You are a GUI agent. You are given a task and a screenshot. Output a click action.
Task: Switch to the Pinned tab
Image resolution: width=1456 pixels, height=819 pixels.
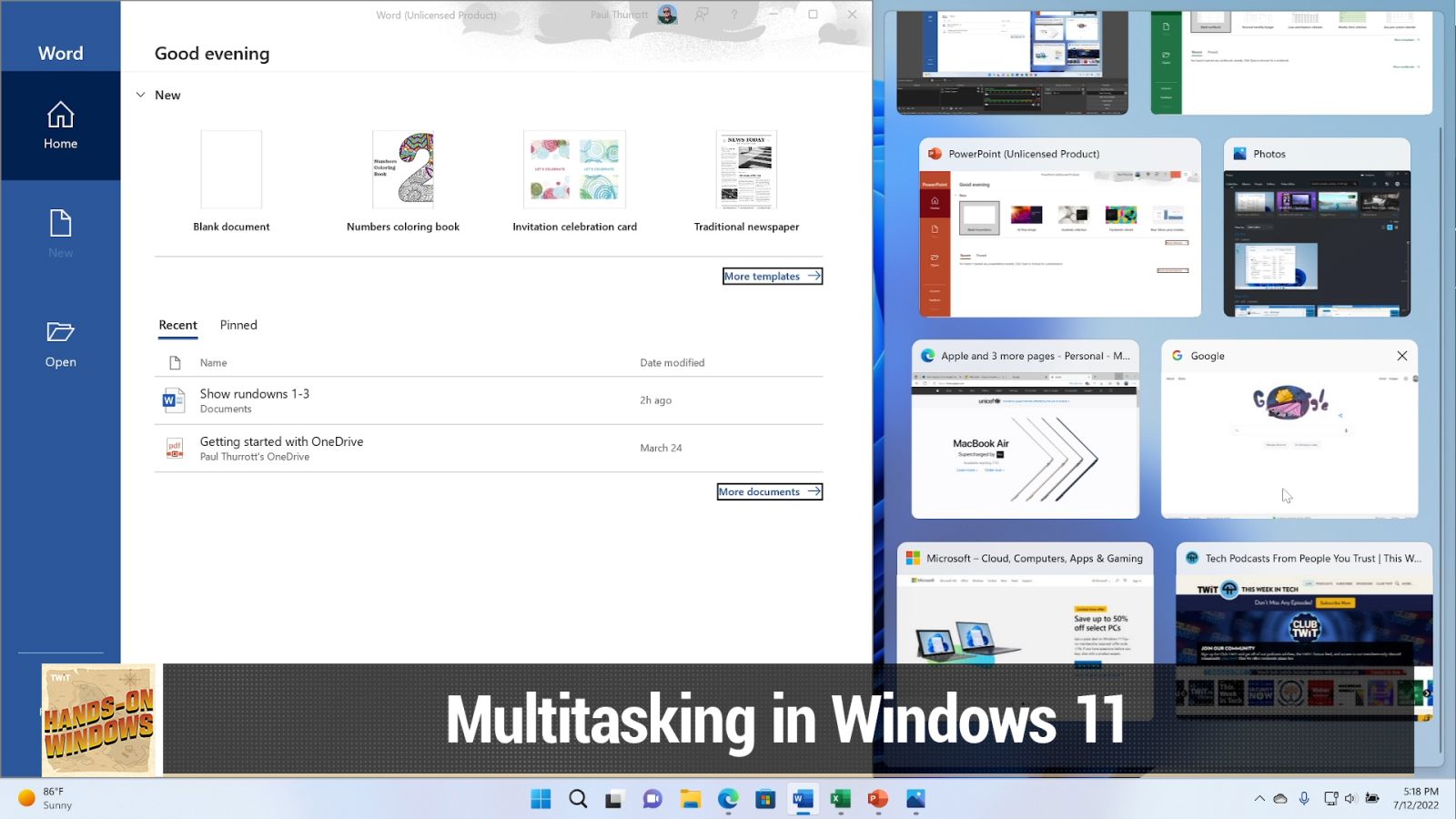coord(238,325)
